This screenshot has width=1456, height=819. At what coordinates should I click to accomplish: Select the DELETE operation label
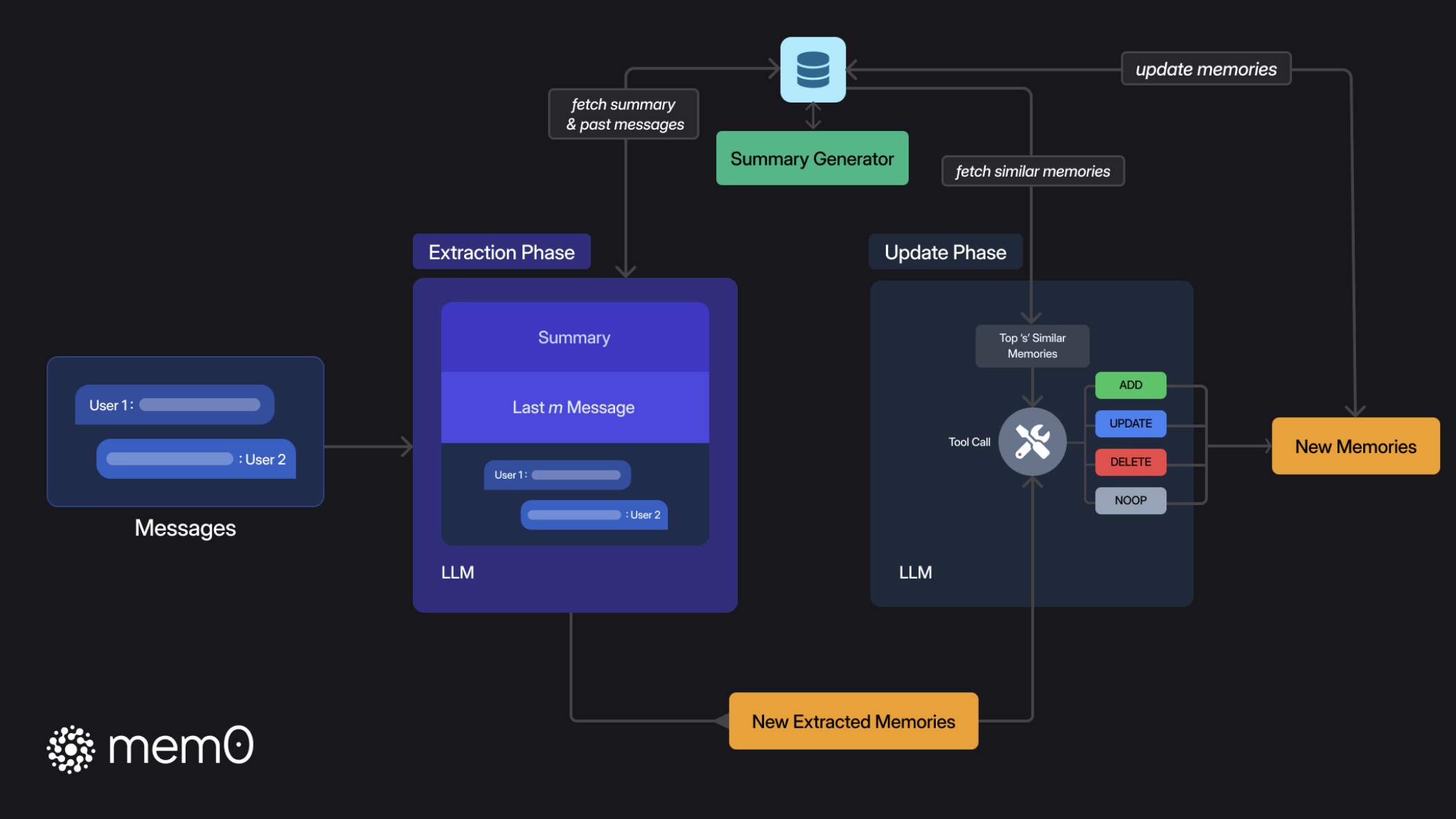(x=1130, y=461)
